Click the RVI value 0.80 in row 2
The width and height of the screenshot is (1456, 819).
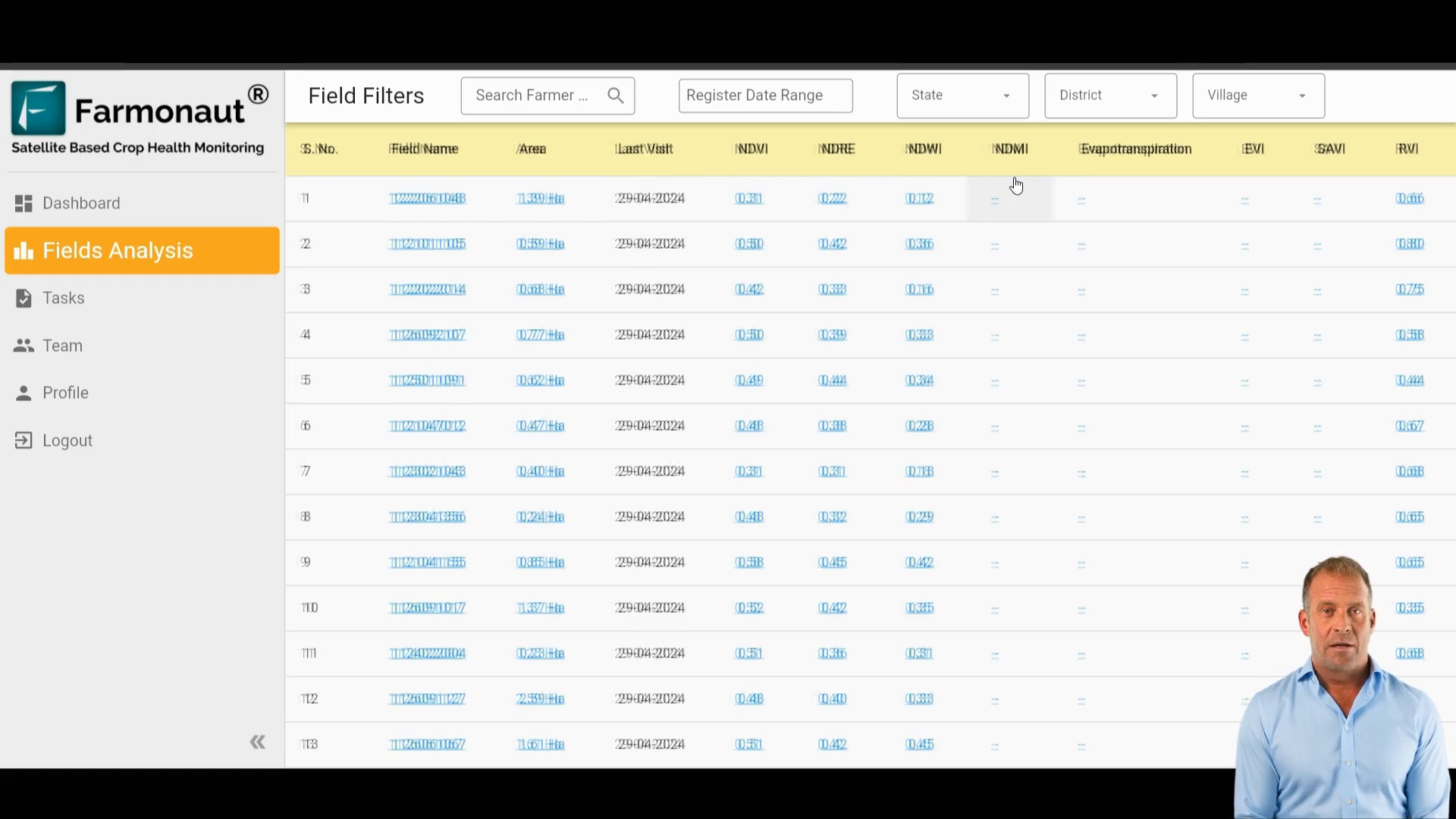1410,244
